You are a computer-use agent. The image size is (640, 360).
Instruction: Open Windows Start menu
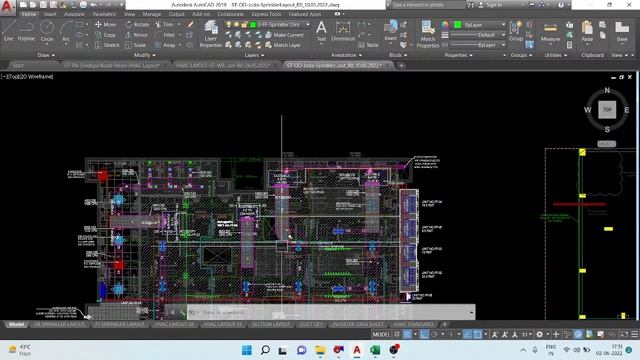[x=247, y=350]
